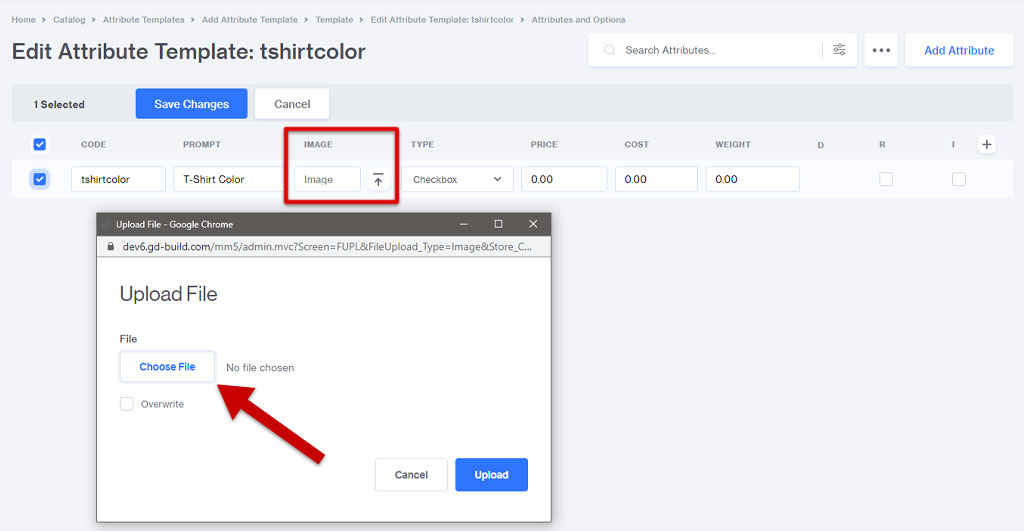This screenshot has height=531, width=1024.
Task: Click the plus icon to add column
Action: 986,144
